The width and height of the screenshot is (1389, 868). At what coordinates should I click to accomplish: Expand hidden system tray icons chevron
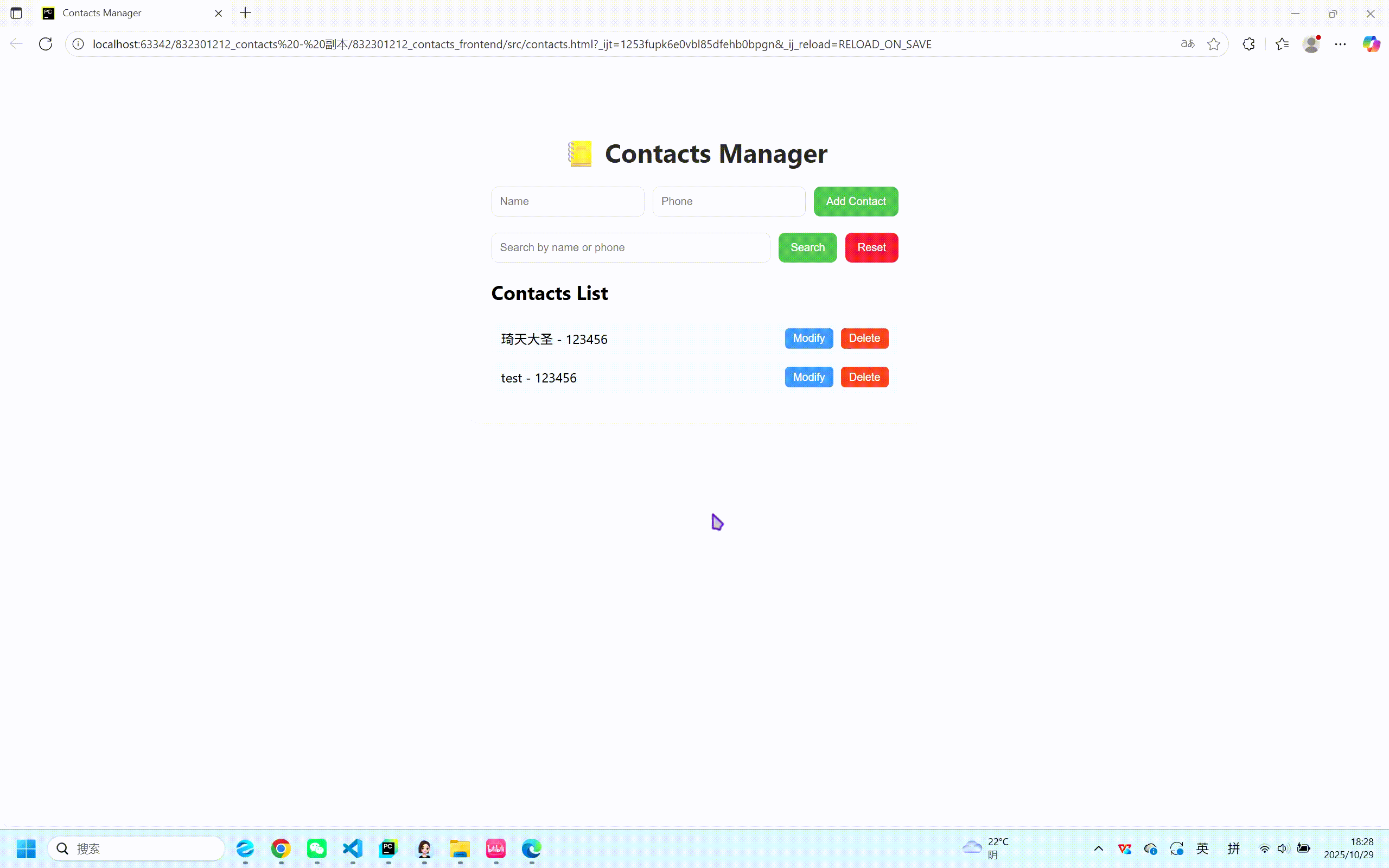coord(1099,848)
